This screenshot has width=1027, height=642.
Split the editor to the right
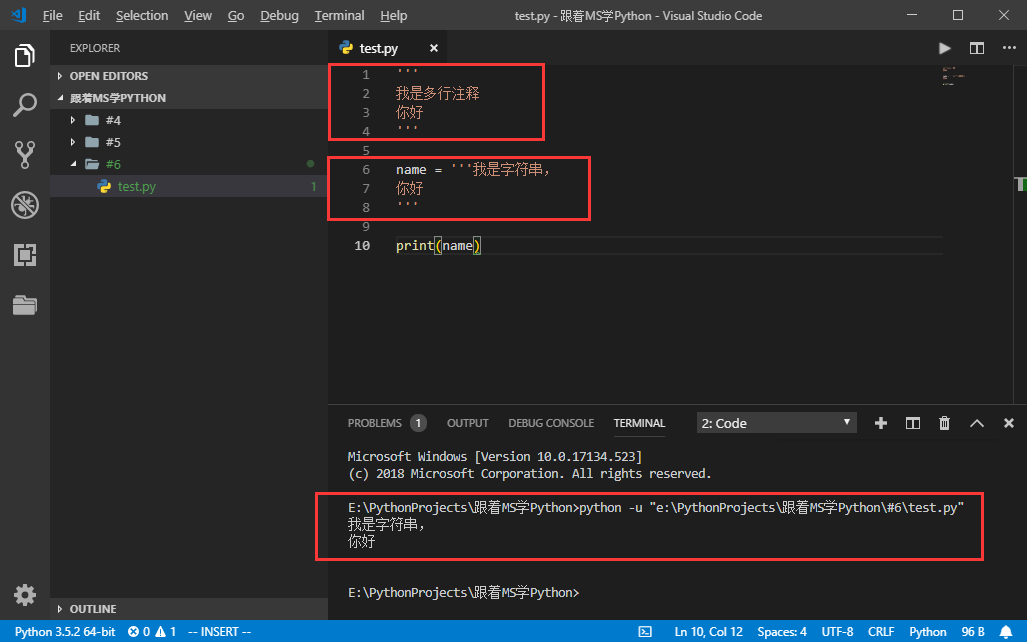[976, 48]
